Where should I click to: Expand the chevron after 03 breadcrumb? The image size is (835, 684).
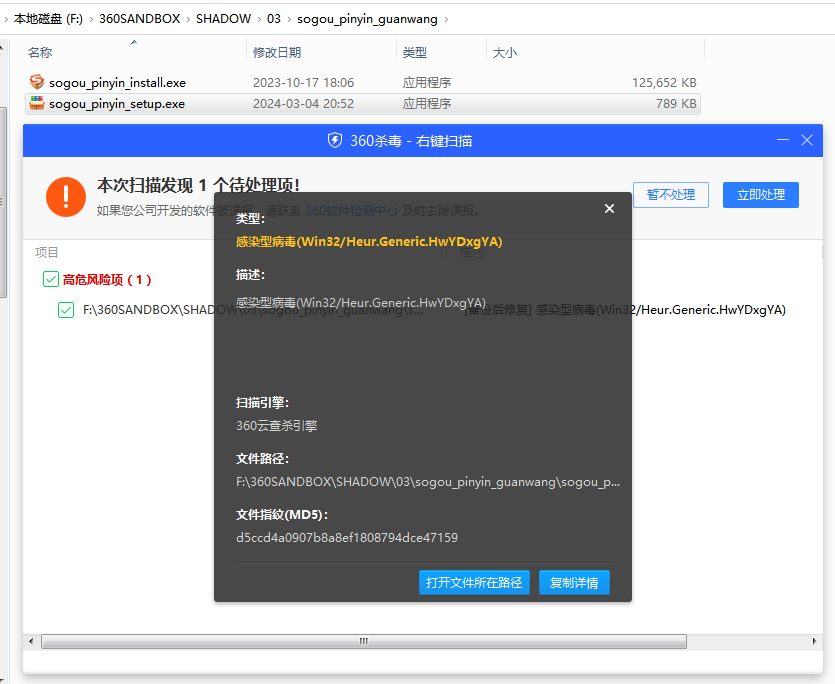289,20
